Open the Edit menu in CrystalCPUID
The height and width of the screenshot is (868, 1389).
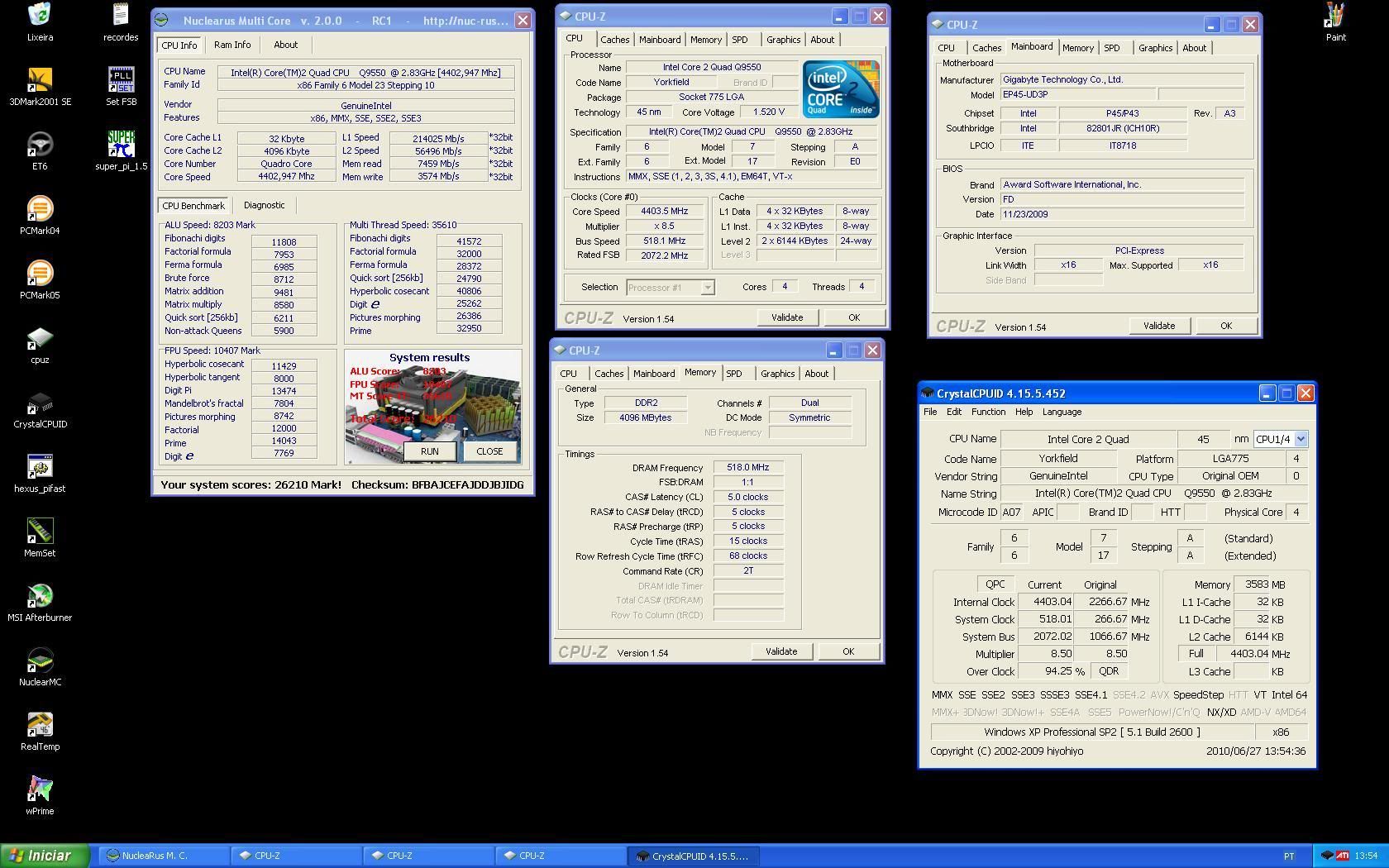954,412
